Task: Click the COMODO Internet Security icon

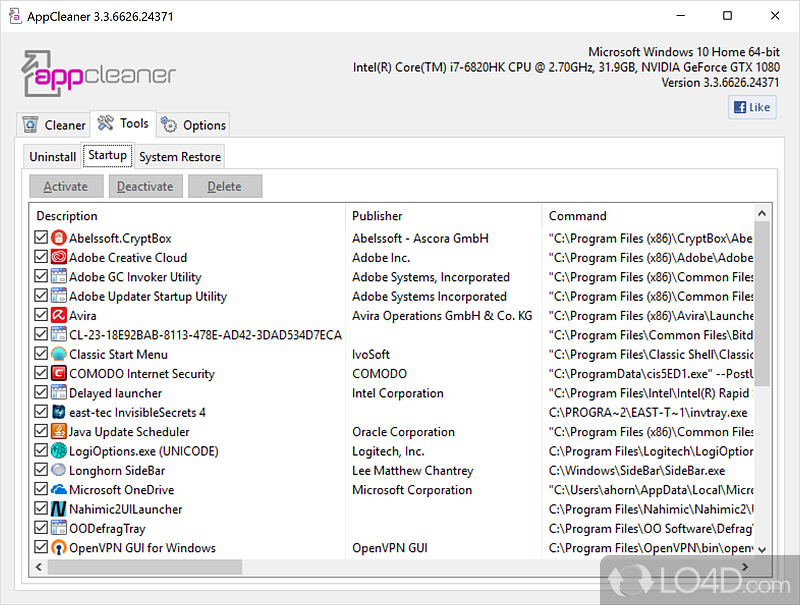Action: (x=58, y=374)
